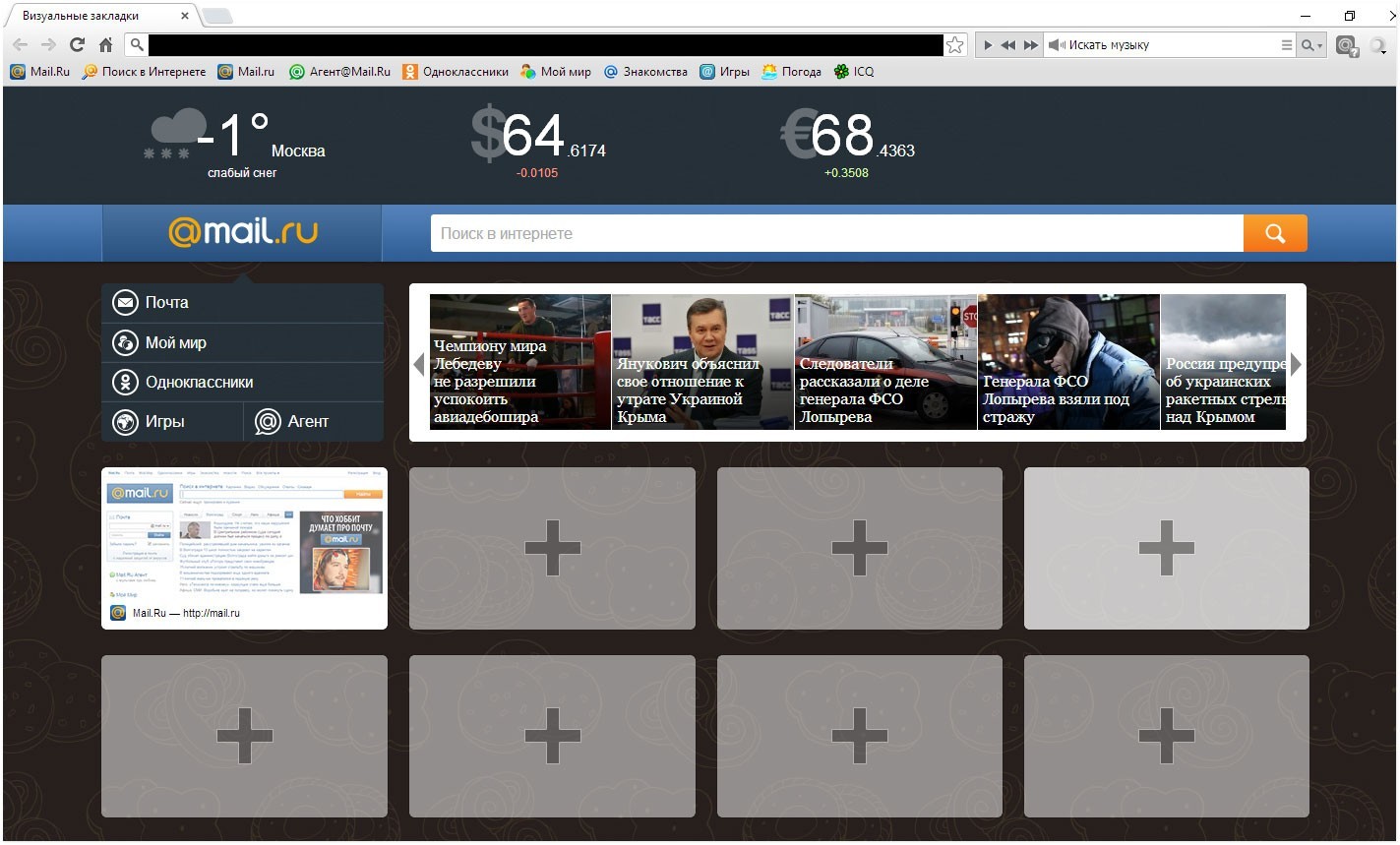The image size is (1400, 845).
Task: Open Одноклассники in the left menu
Action: [x=242, y=383]
